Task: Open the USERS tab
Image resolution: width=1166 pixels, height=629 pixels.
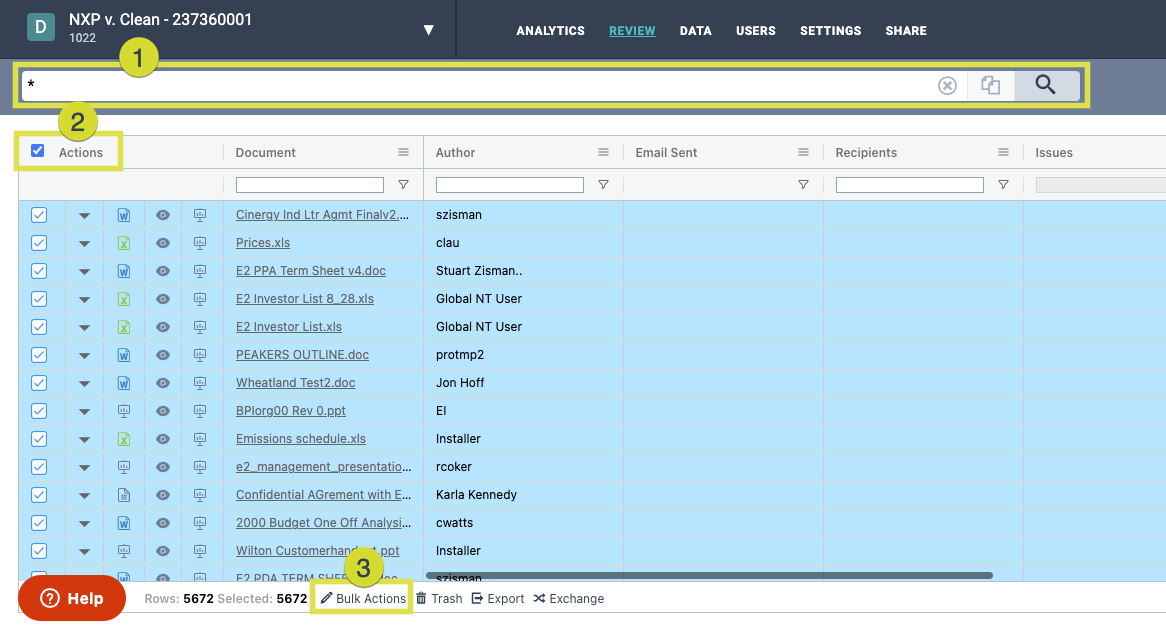Action: pos(756,30)
